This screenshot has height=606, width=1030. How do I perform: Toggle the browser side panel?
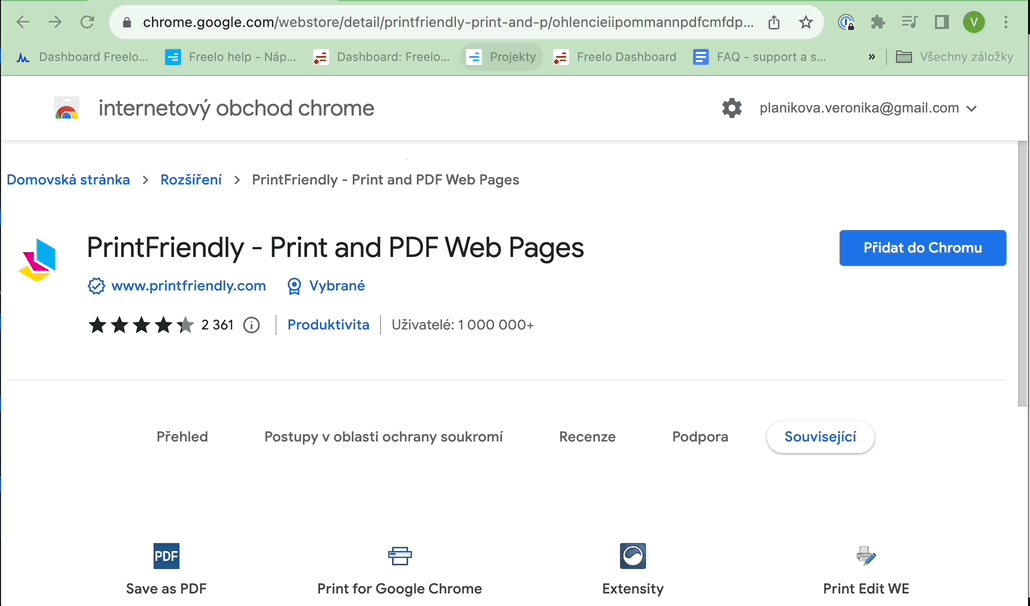click(941, 22)
